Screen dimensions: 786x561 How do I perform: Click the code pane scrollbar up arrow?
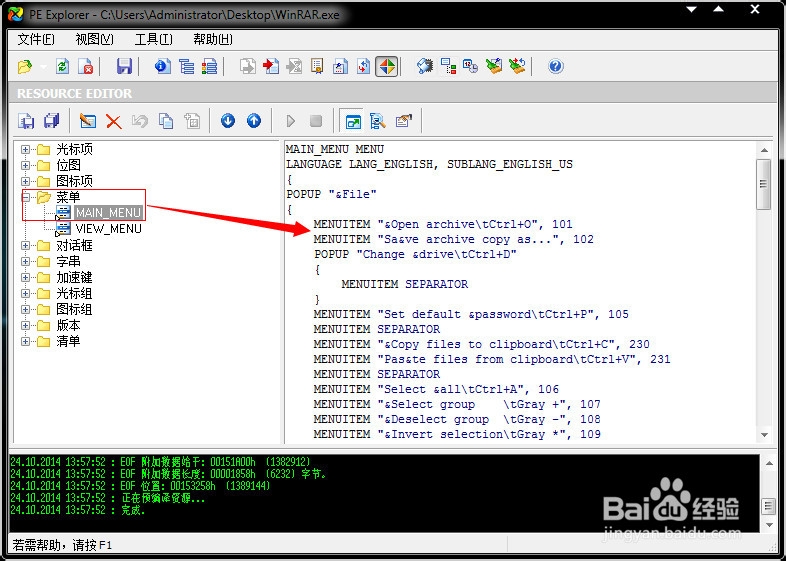tap(764, 150)
